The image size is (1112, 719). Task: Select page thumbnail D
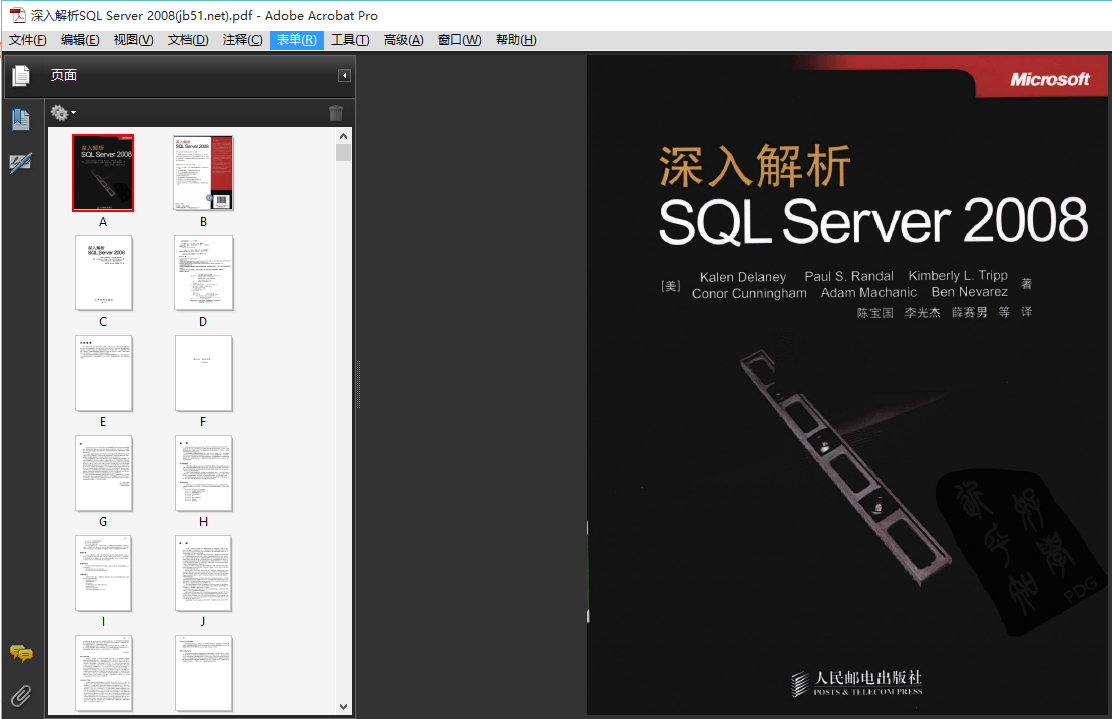tap(204, 273)
